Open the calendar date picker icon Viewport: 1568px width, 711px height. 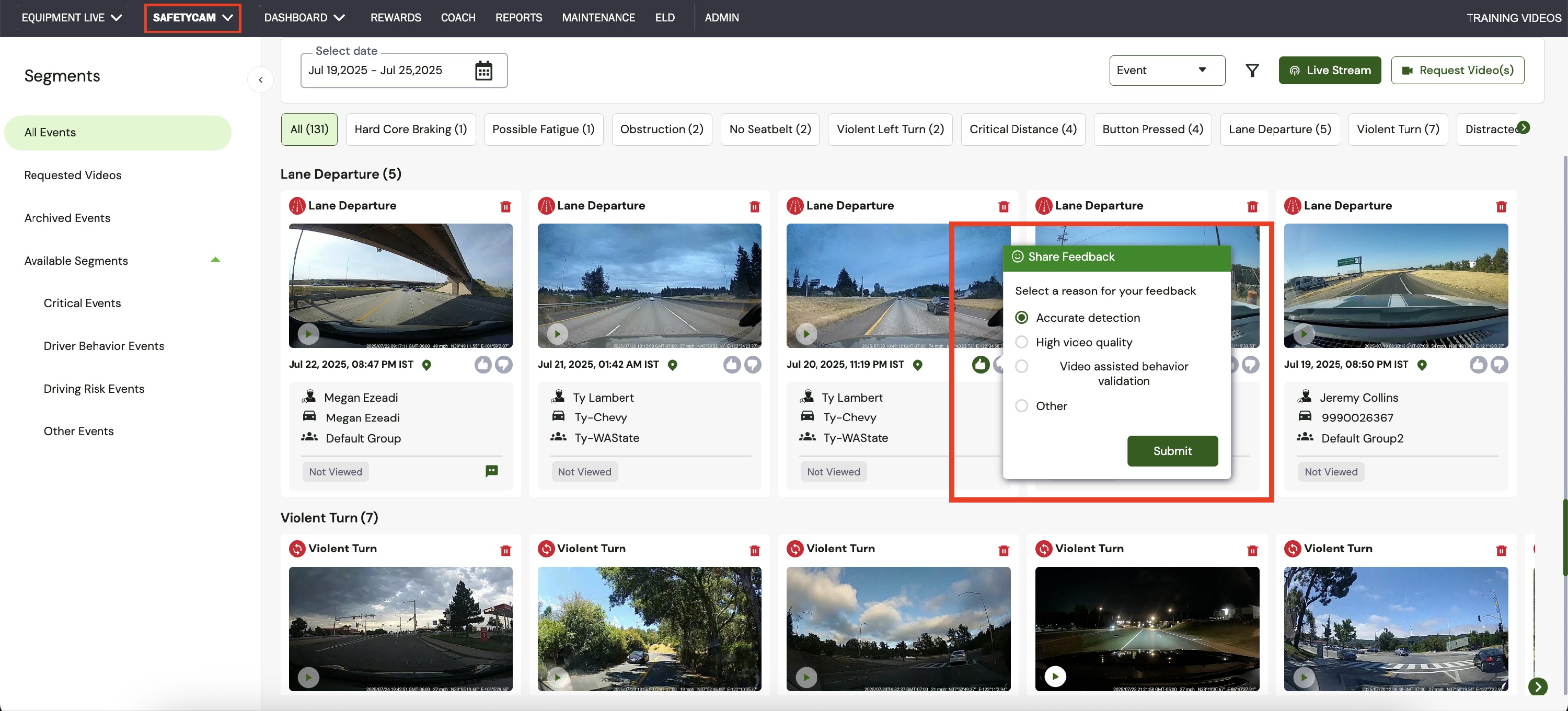click(483, 71)
